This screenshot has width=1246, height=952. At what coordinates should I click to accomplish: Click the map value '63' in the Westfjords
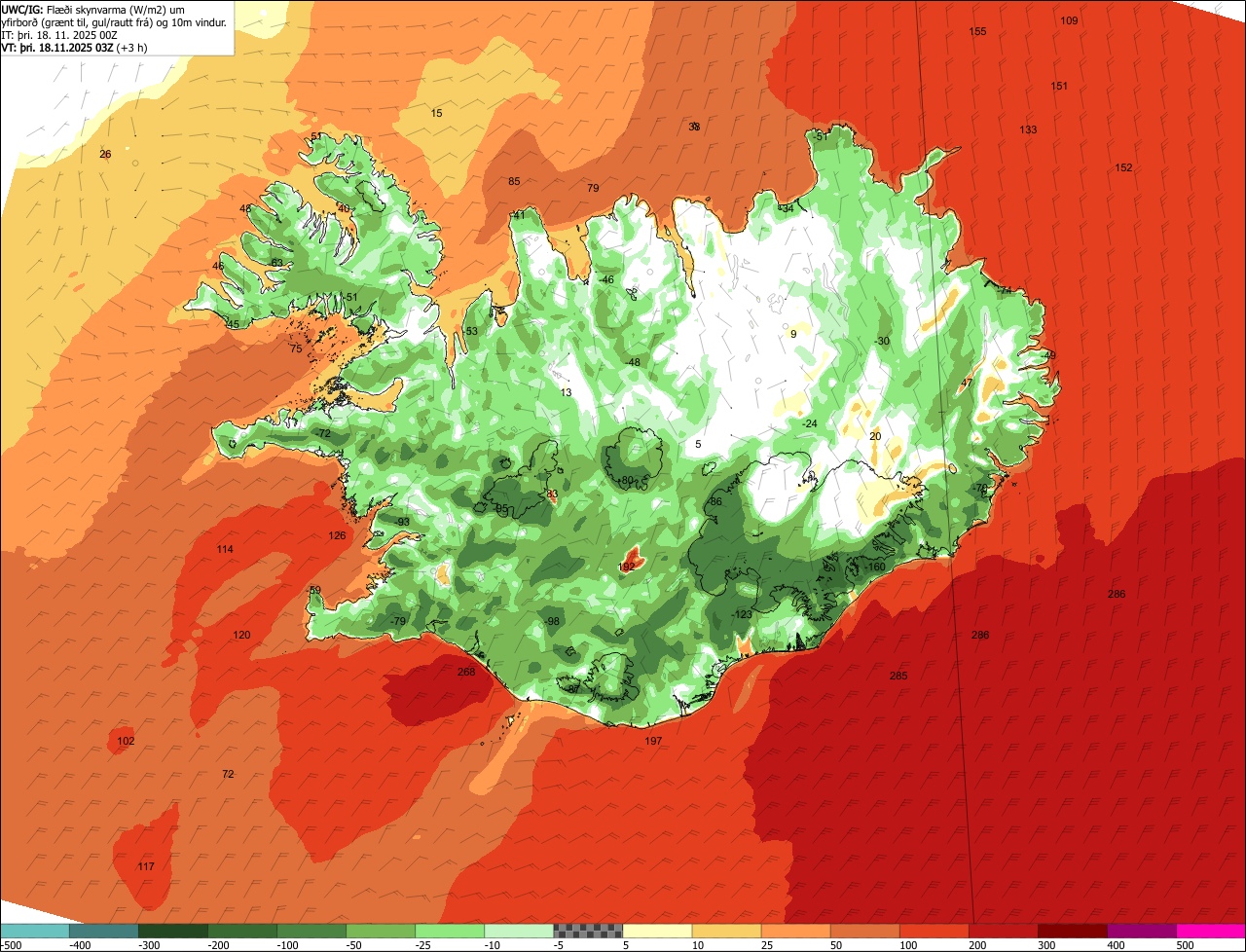click(x=276, y=264)
